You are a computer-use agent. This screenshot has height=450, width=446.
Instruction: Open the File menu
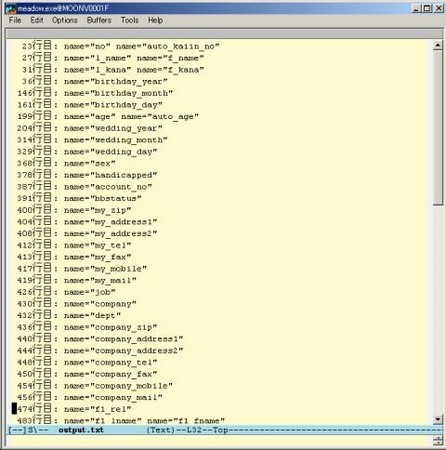click(15, 20)
